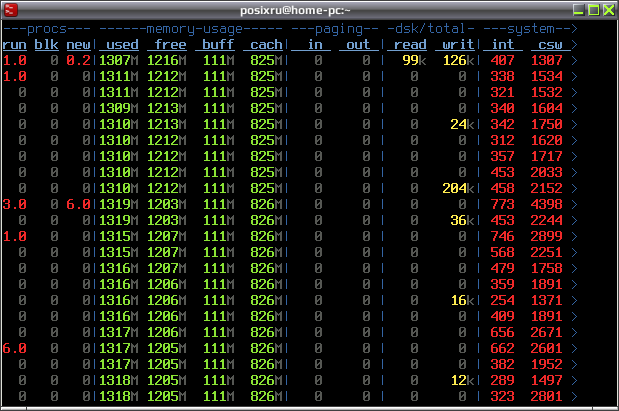Click the write value 24k

click(463, 124)
